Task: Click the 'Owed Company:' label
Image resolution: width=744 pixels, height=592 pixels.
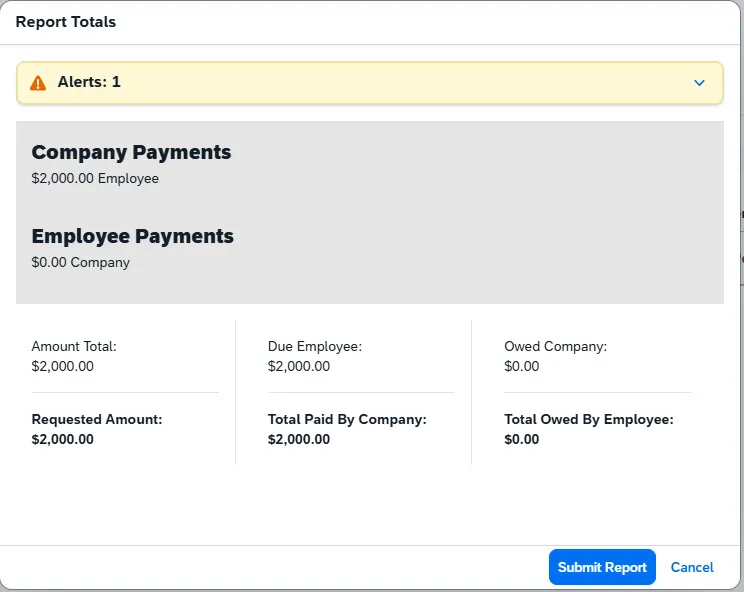Action: pyautogui.click(x=556, y=346)
